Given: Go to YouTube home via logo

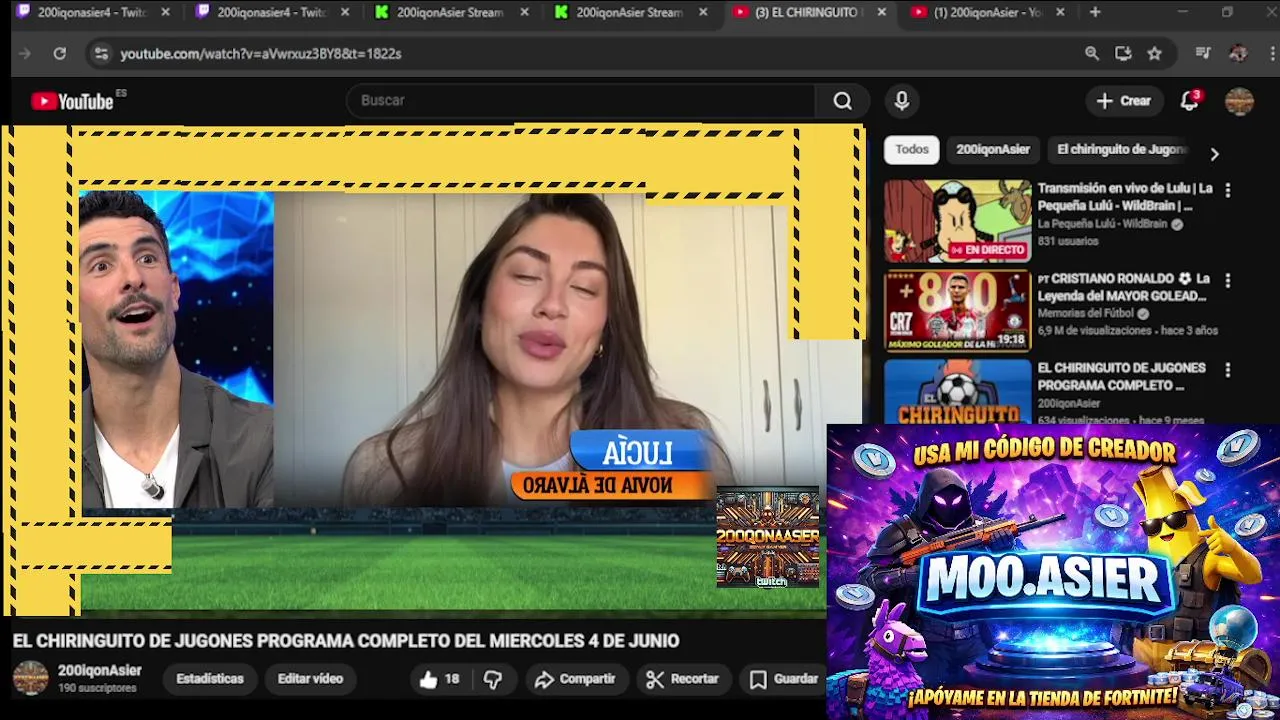Looking at the screenshot, I should (72, 101).
